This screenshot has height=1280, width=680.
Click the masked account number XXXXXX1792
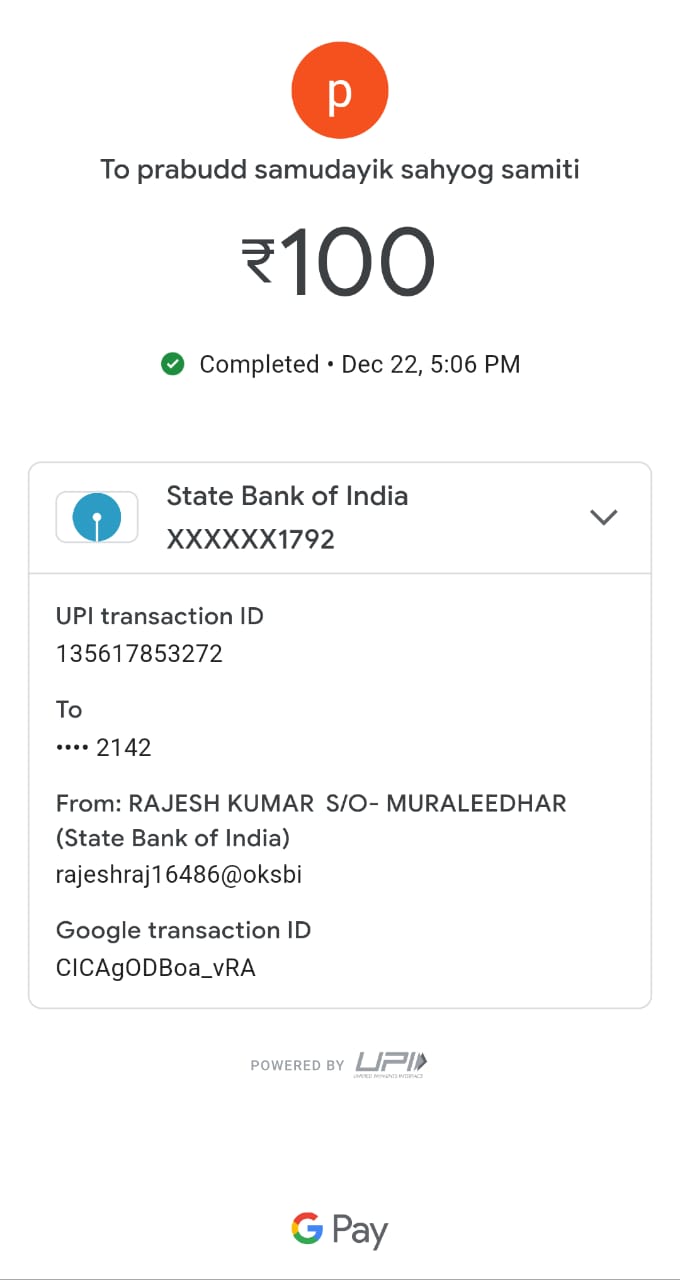pos(250,540)
